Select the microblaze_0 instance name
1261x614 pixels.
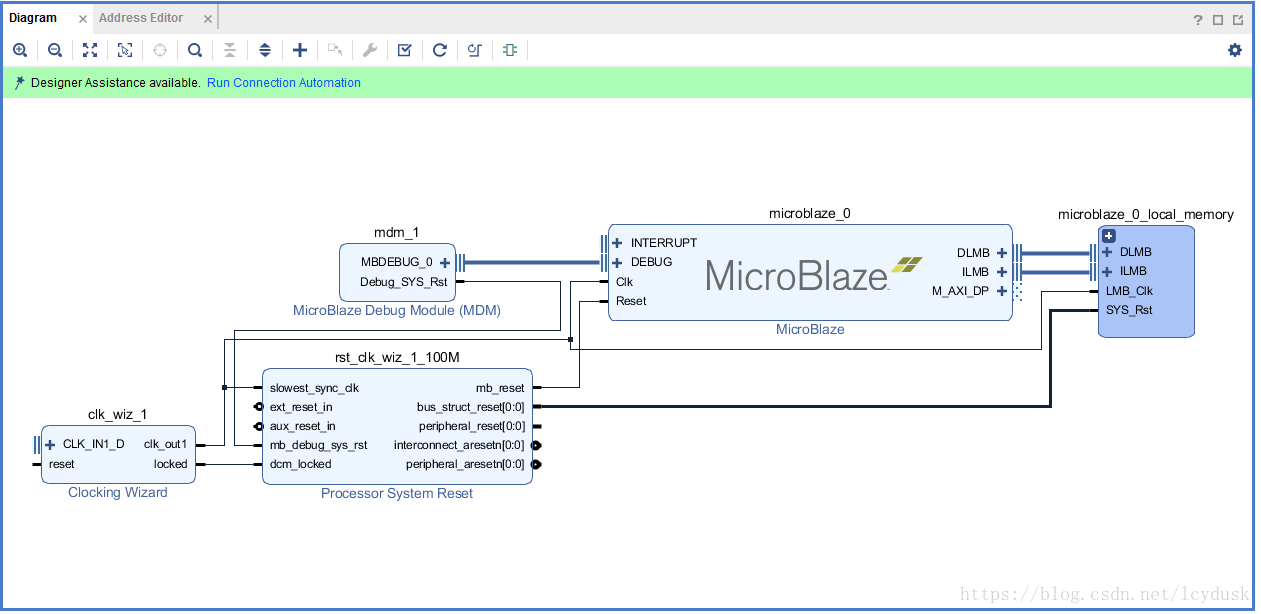tap(810, 213)
